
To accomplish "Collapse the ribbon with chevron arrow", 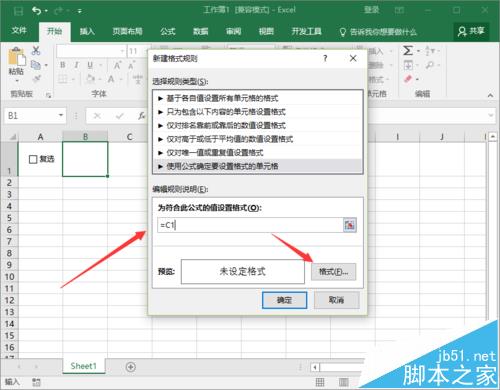I will pyautogui.click(x=490, y=95).
